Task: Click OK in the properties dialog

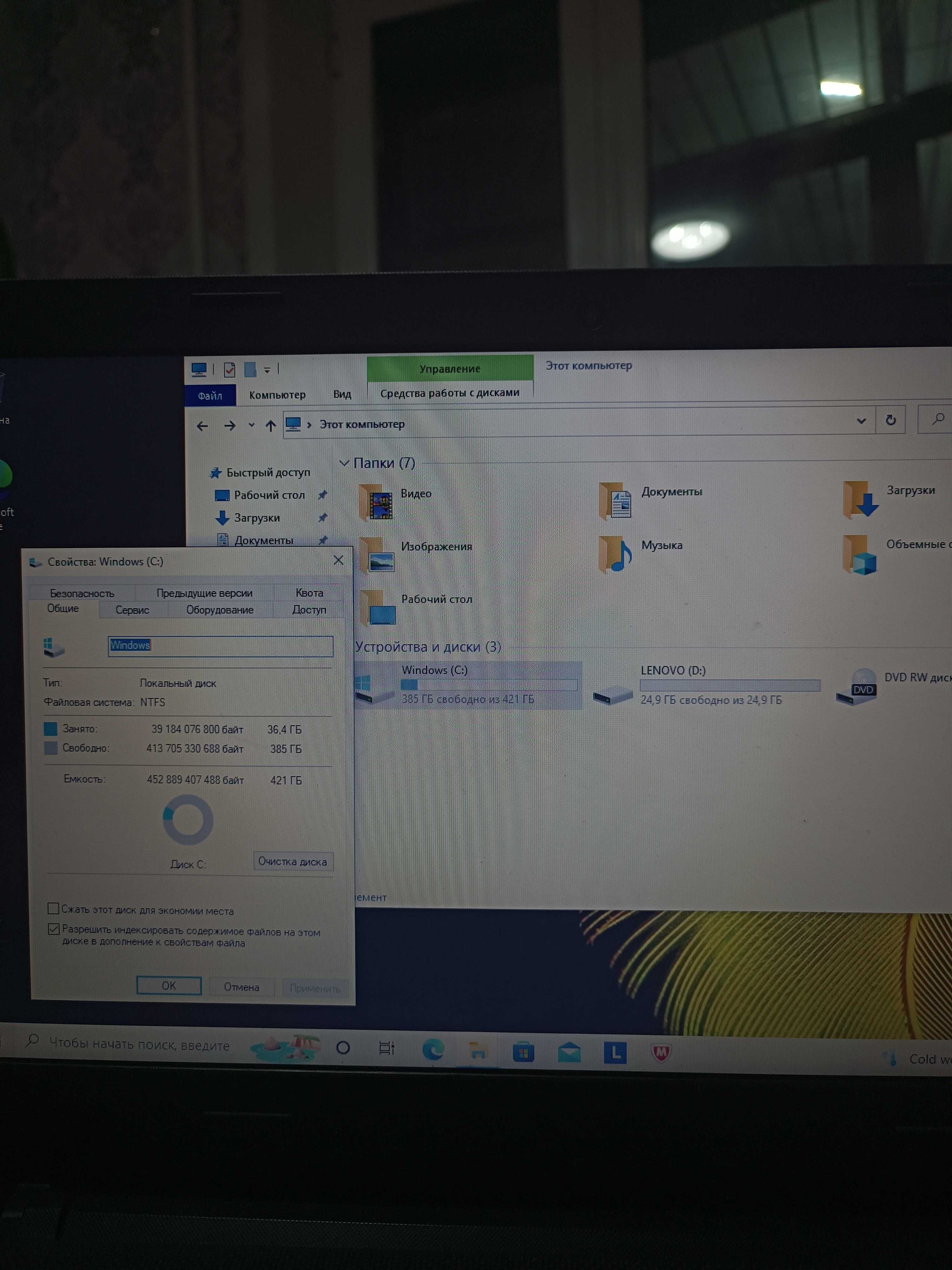Action: tap(169, 986)
